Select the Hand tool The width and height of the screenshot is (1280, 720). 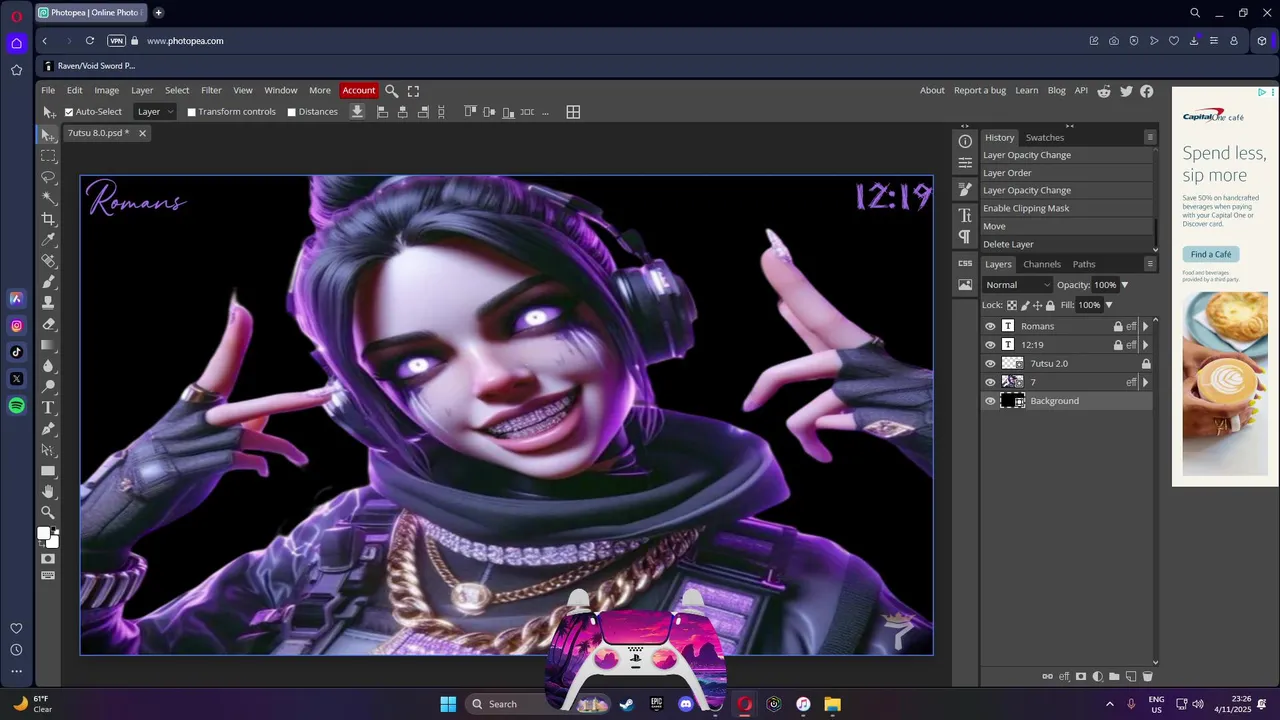pos(48,492)
